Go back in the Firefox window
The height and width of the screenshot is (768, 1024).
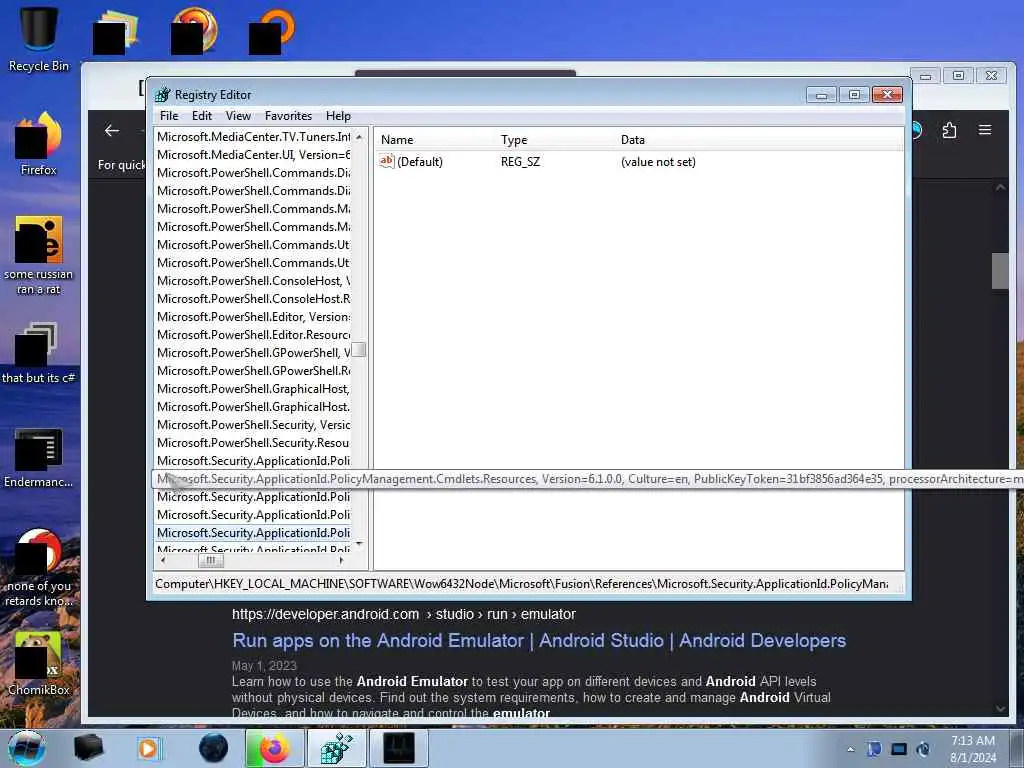[x=112, y=131]
